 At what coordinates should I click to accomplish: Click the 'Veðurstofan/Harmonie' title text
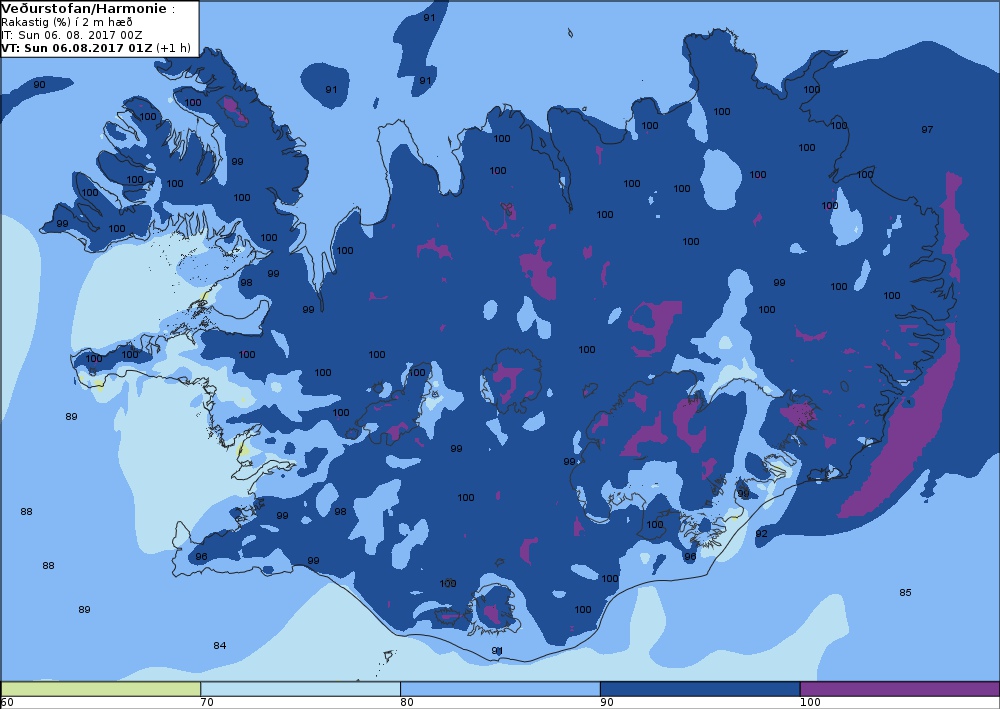84,9
